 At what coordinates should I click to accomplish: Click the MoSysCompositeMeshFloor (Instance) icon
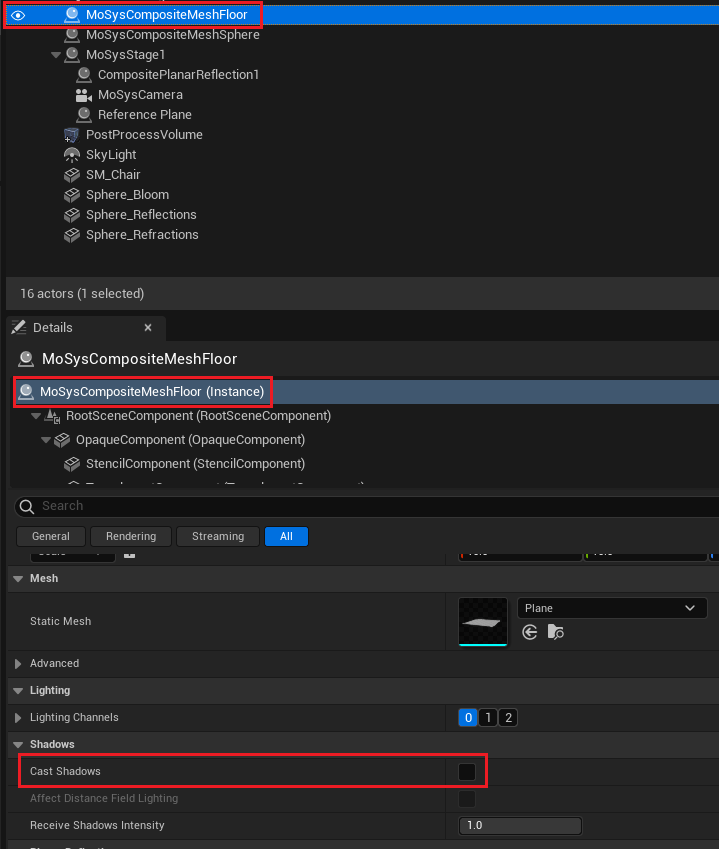pyautogui.click(x=26, y=391)
